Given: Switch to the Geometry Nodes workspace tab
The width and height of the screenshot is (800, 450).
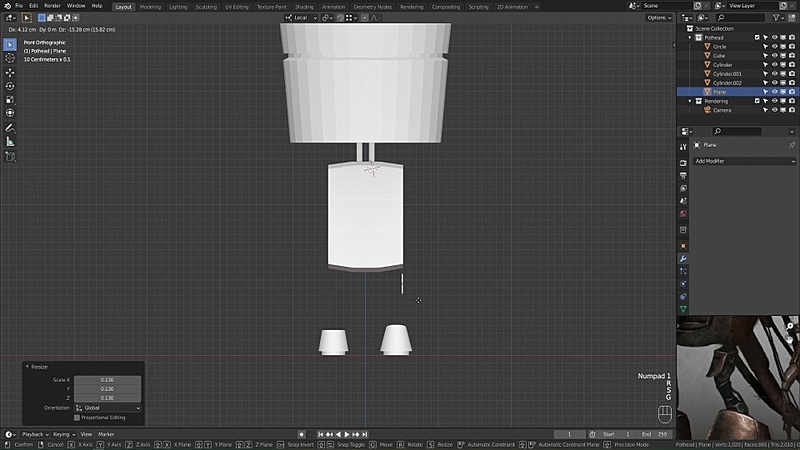Looking at the screenshot, I should point(372,7).
